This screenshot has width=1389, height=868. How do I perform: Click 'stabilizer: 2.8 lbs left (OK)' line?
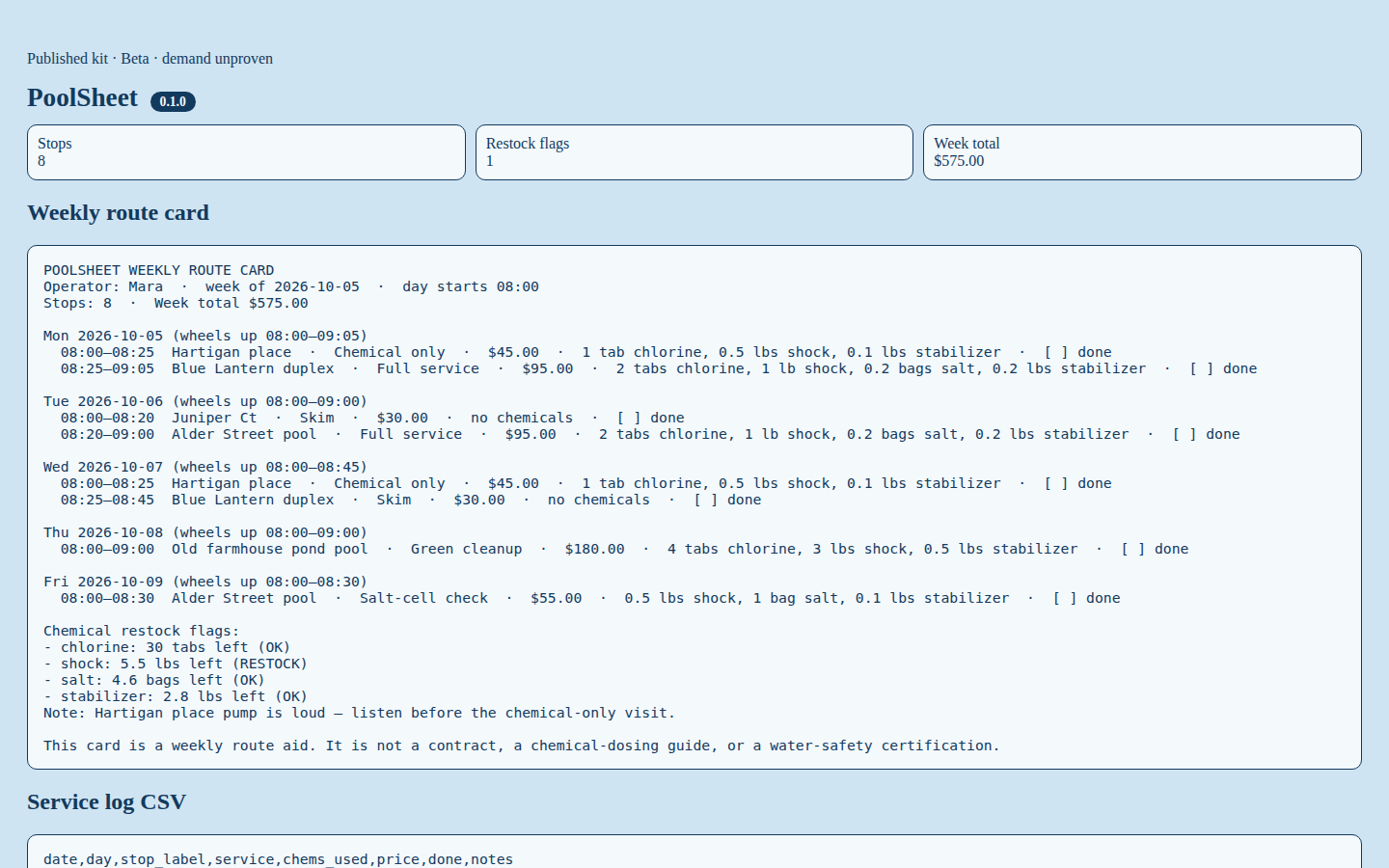pos(176,696)
